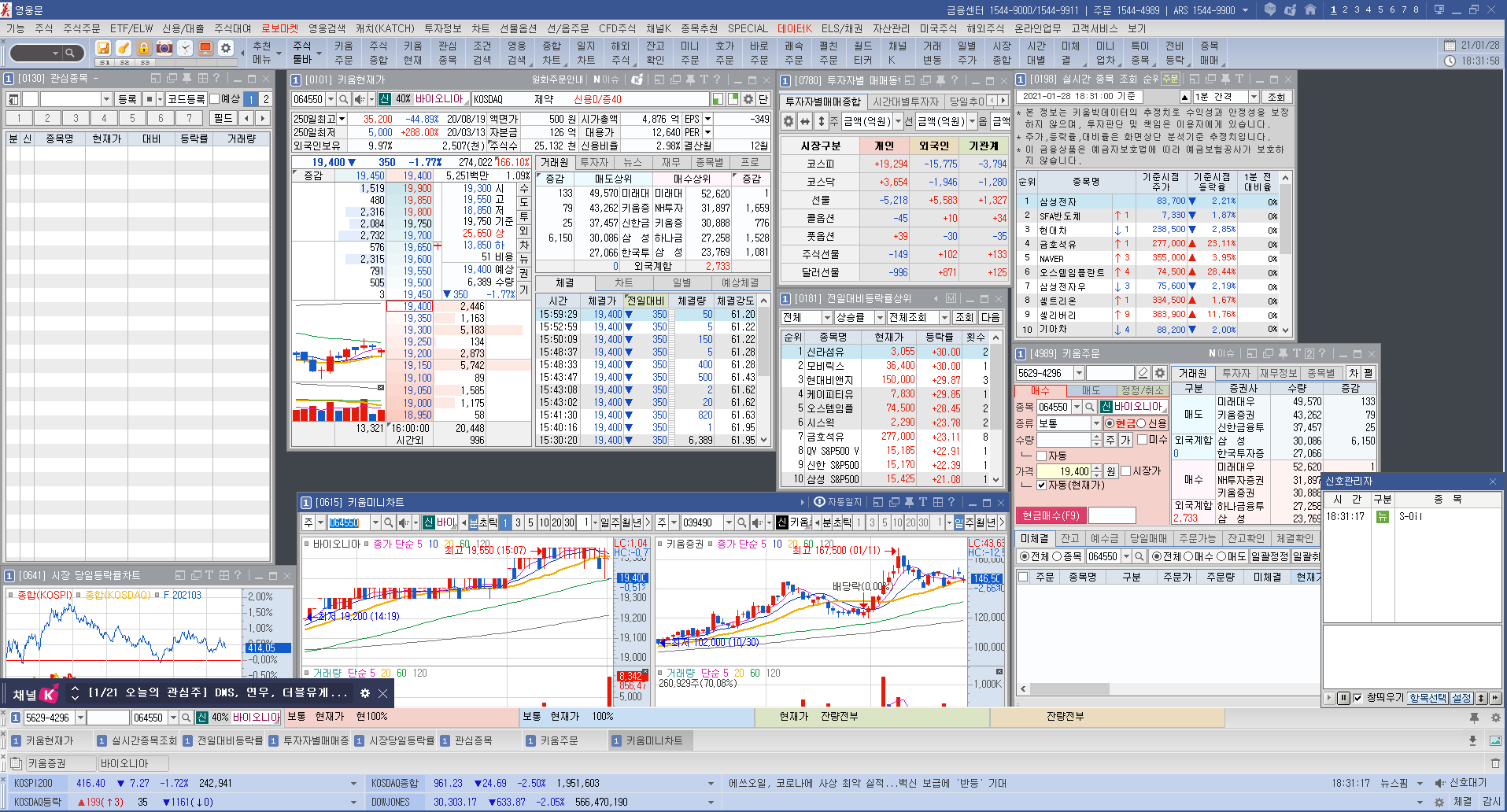The height and width of the screenshot is (812, 1507).
Task: Switch to 매도 tab in 키움주문
Action: tap(1091, 390)
